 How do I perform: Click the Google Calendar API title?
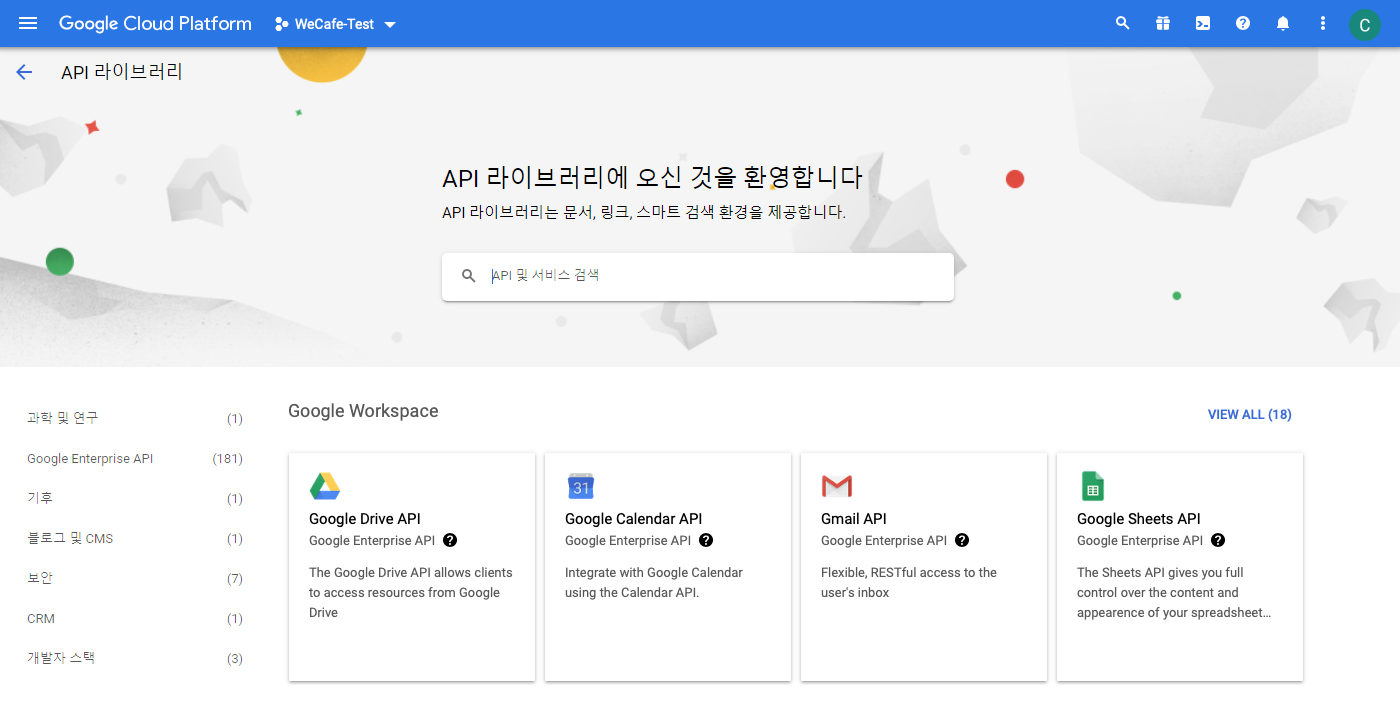[633, 519]
